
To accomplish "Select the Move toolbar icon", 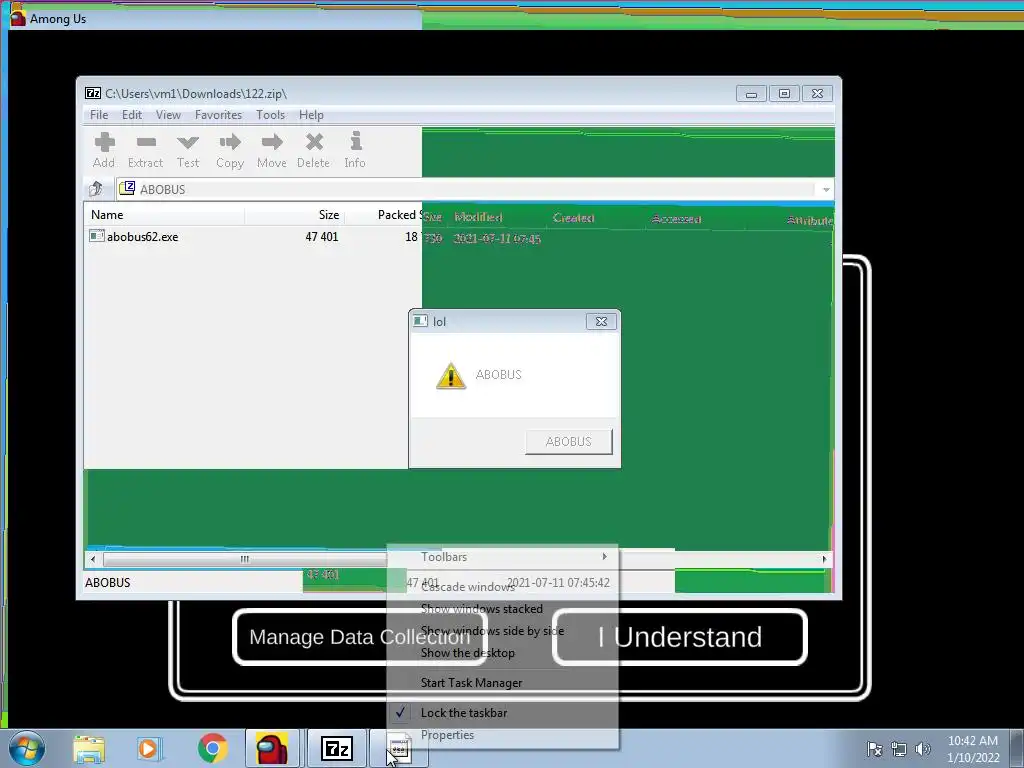I will [272, 150].
